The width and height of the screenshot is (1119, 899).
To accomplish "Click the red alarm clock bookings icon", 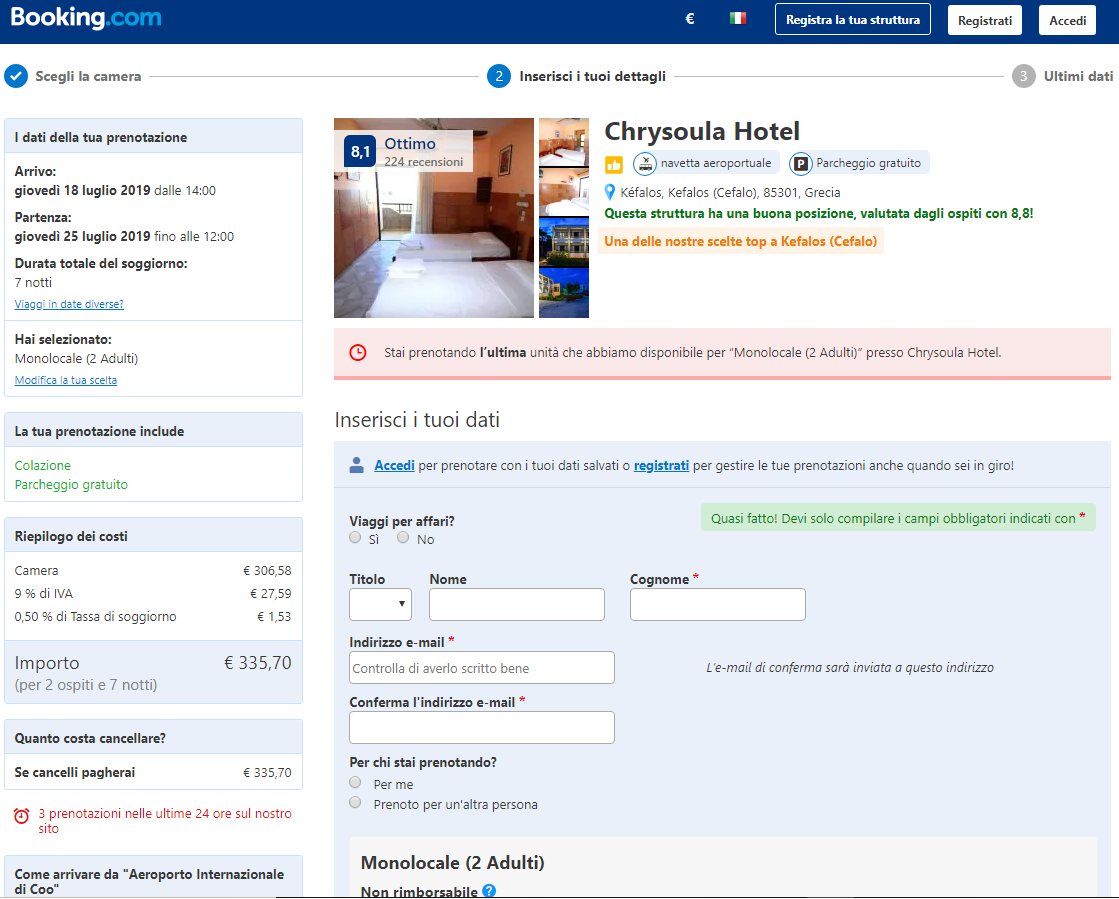I will click(22, 816).
